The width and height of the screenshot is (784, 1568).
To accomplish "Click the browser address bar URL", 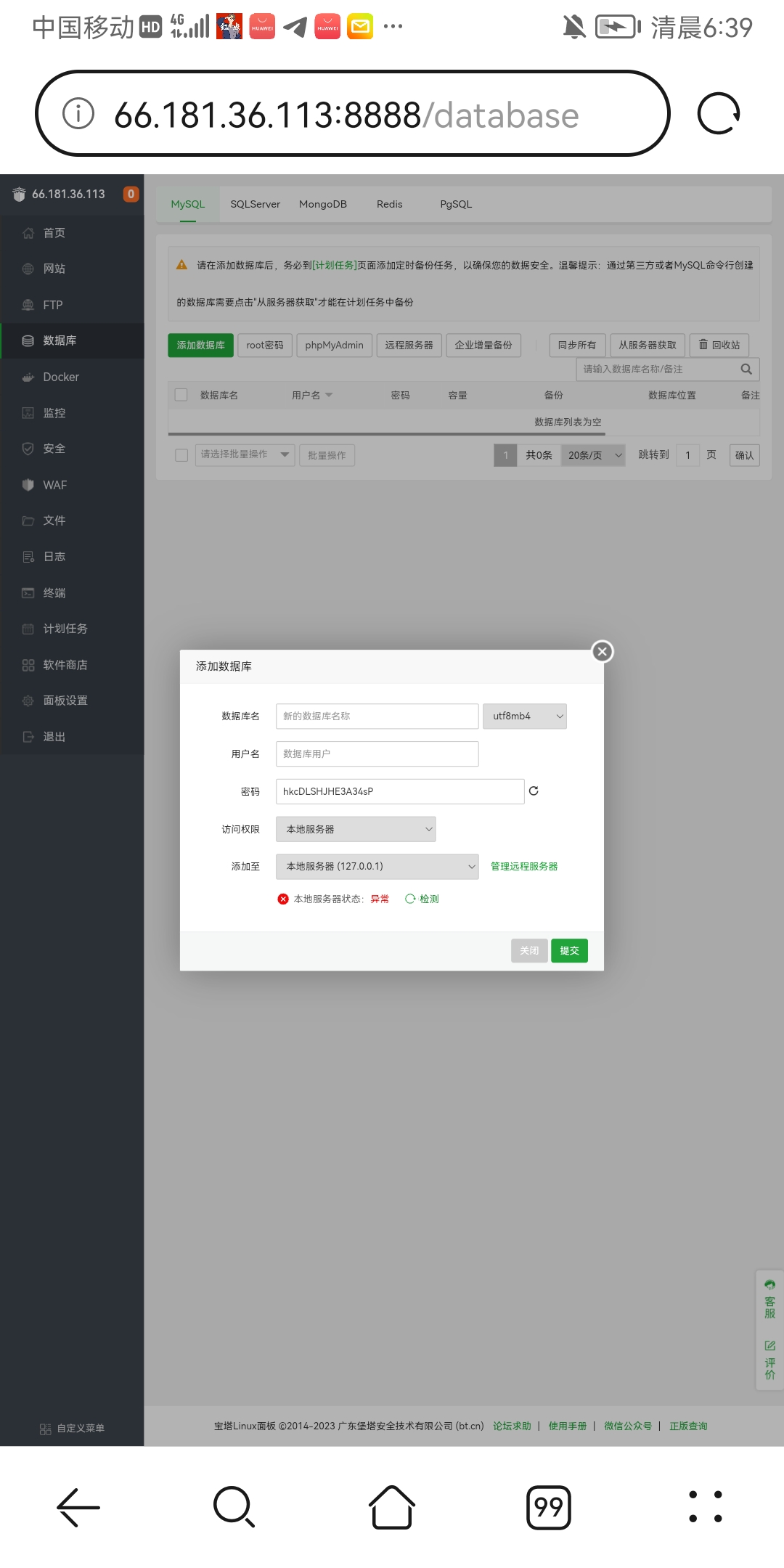I will [346, 115].
